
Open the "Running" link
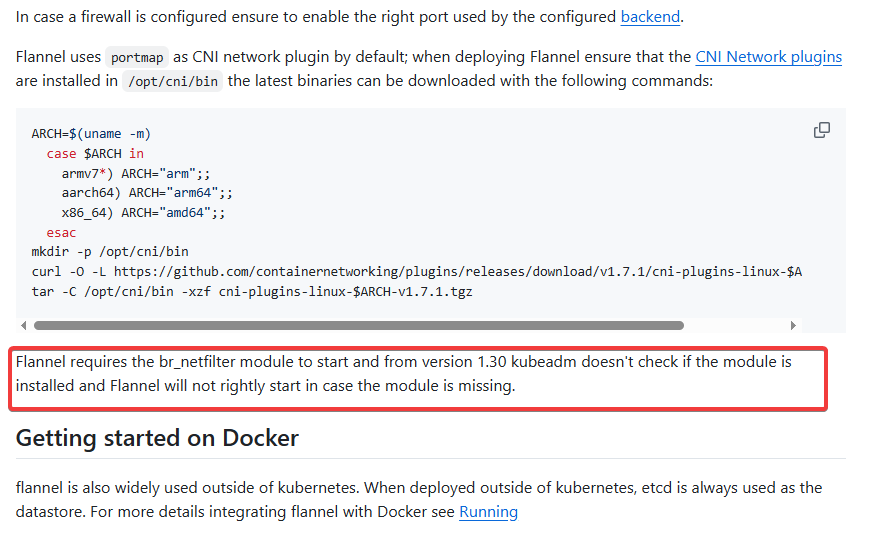click(x=488, y=512)
